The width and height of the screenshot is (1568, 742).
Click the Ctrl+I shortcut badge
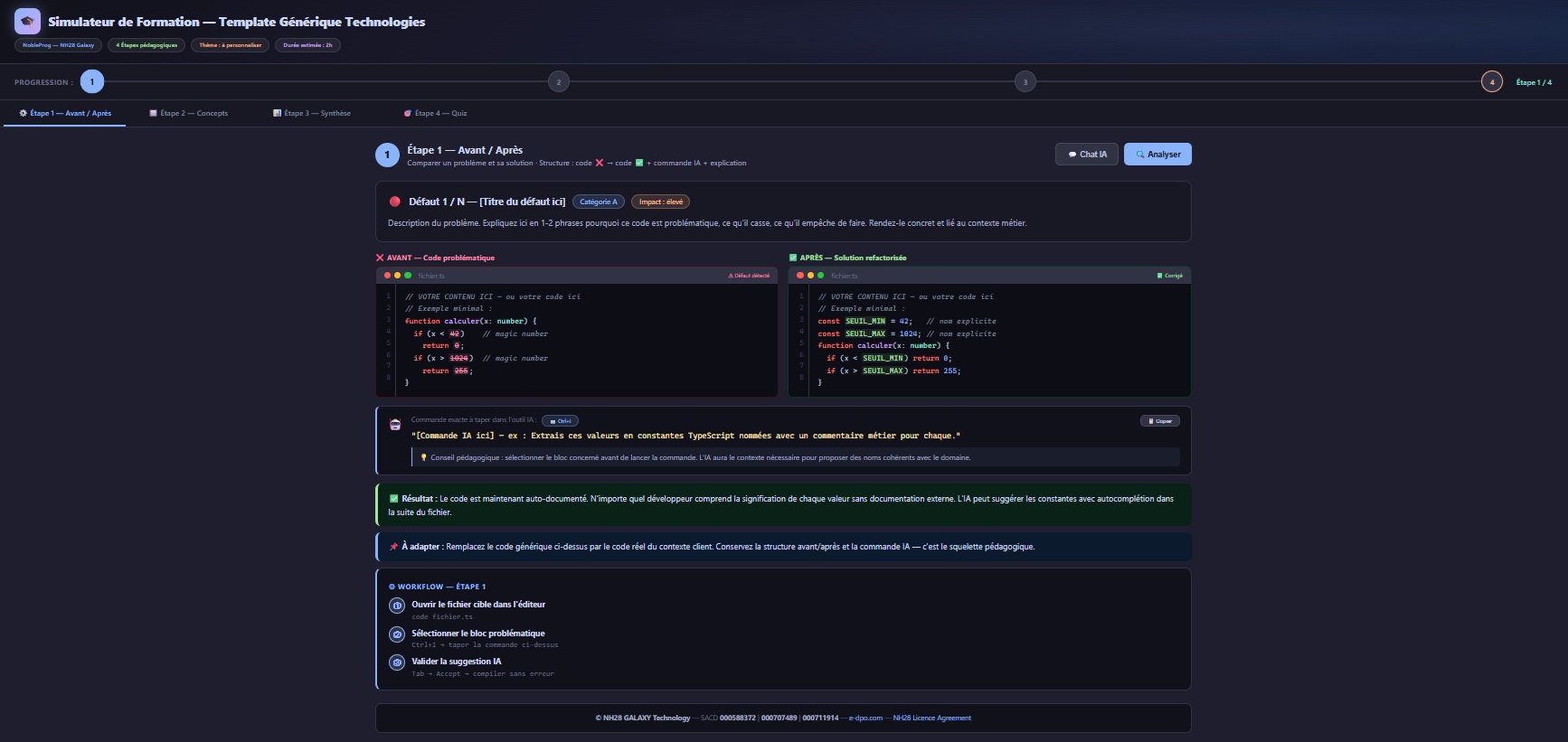[560, 421]
